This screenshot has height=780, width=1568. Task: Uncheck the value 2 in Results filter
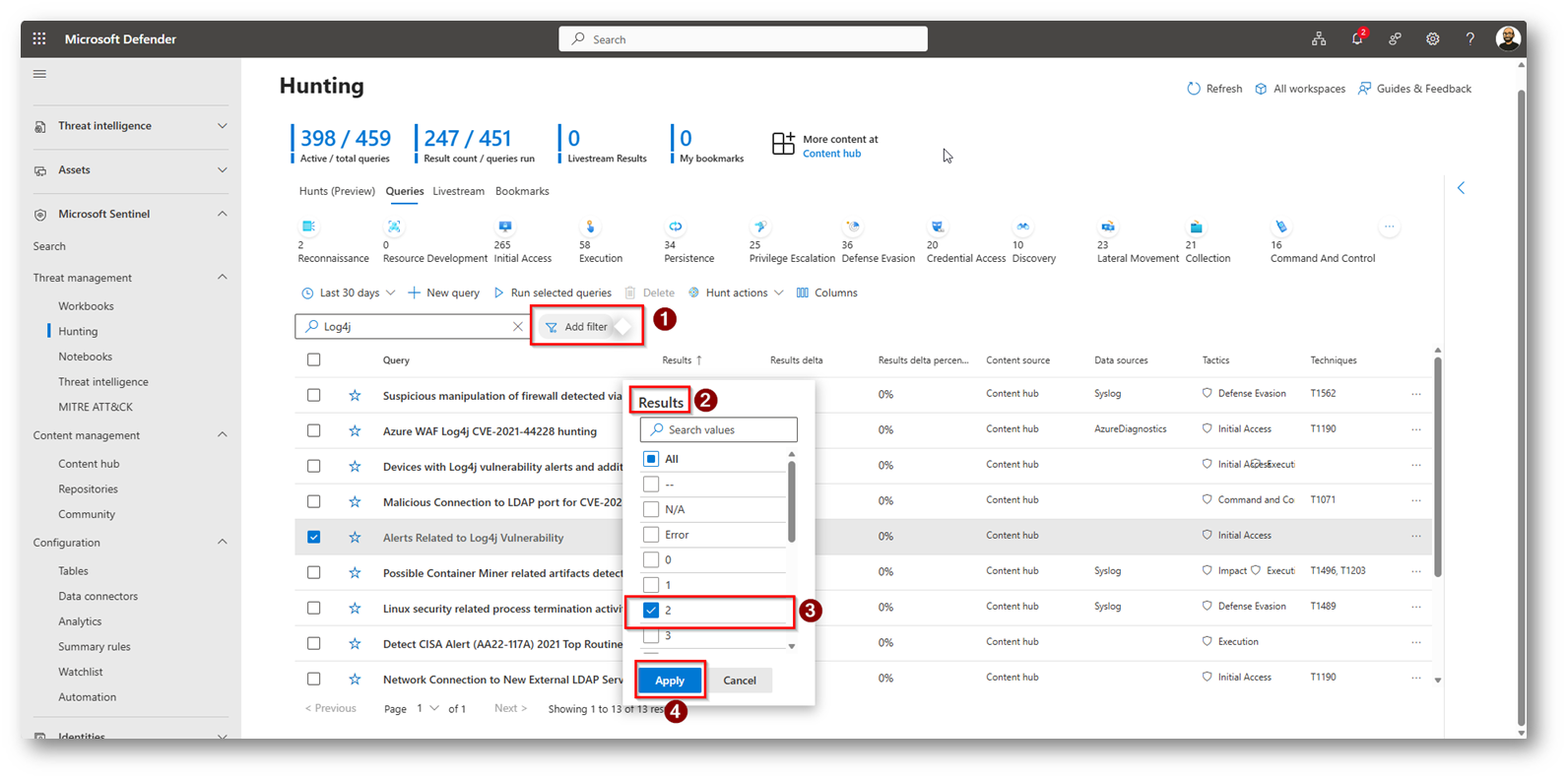coord(651,611)
